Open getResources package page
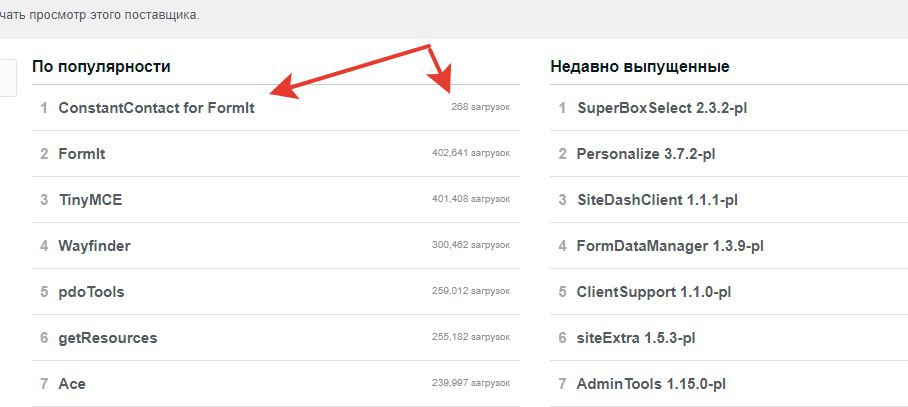Image resolution: width=908 pixels, height=407 pixels. click(x=108, y=338)
